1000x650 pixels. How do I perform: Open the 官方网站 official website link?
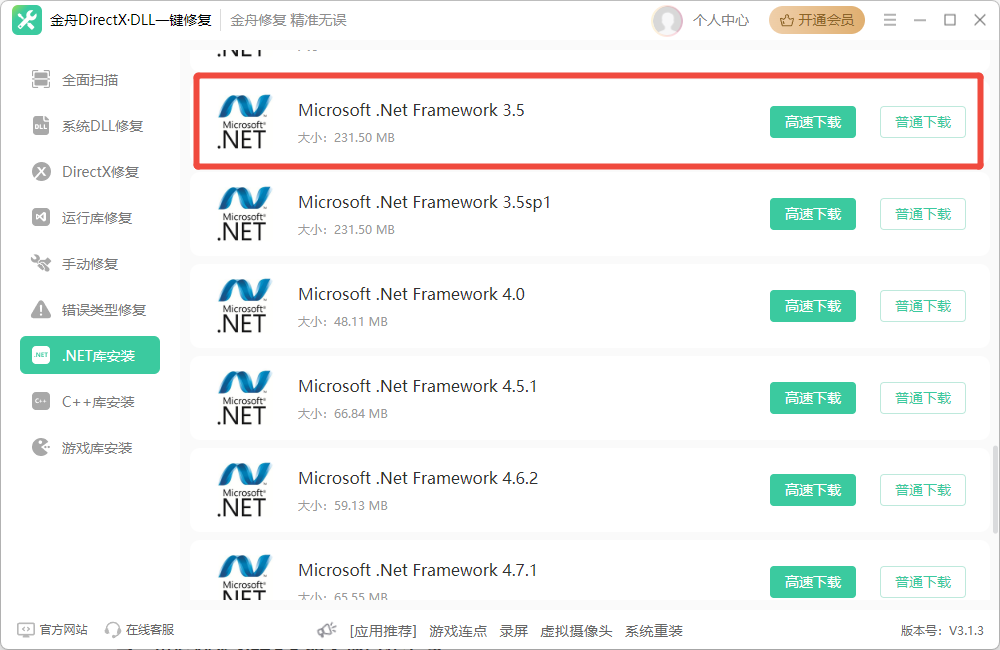(63, 630)
